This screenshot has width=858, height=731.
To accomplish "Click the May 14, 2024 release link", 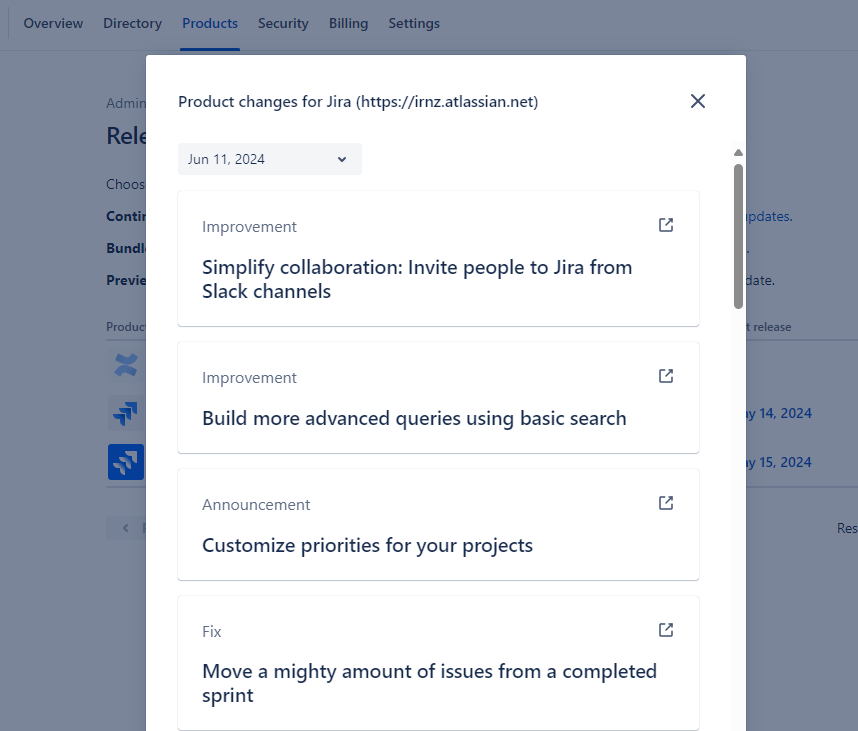I will (779, 413).
